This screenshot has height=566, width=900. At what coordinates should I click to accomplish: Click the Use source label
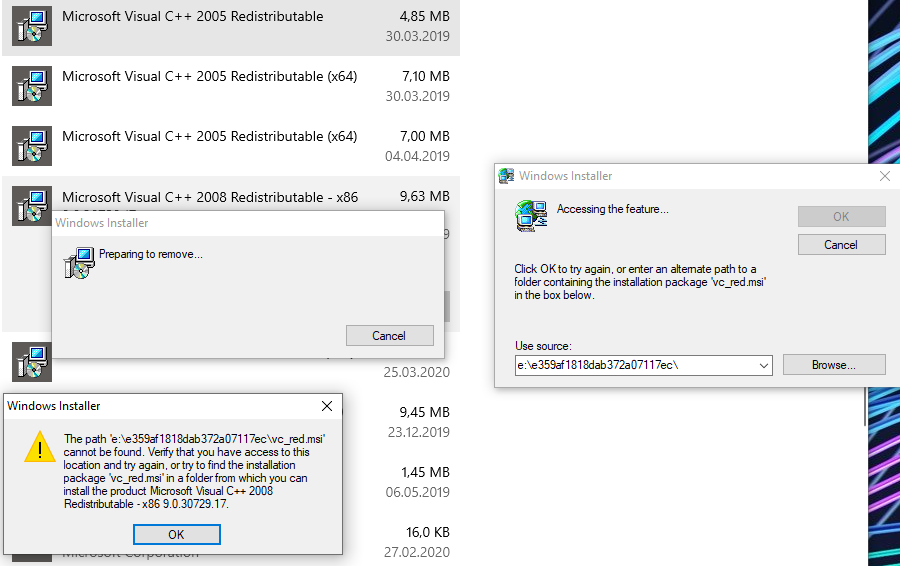[x=543, y=346]
